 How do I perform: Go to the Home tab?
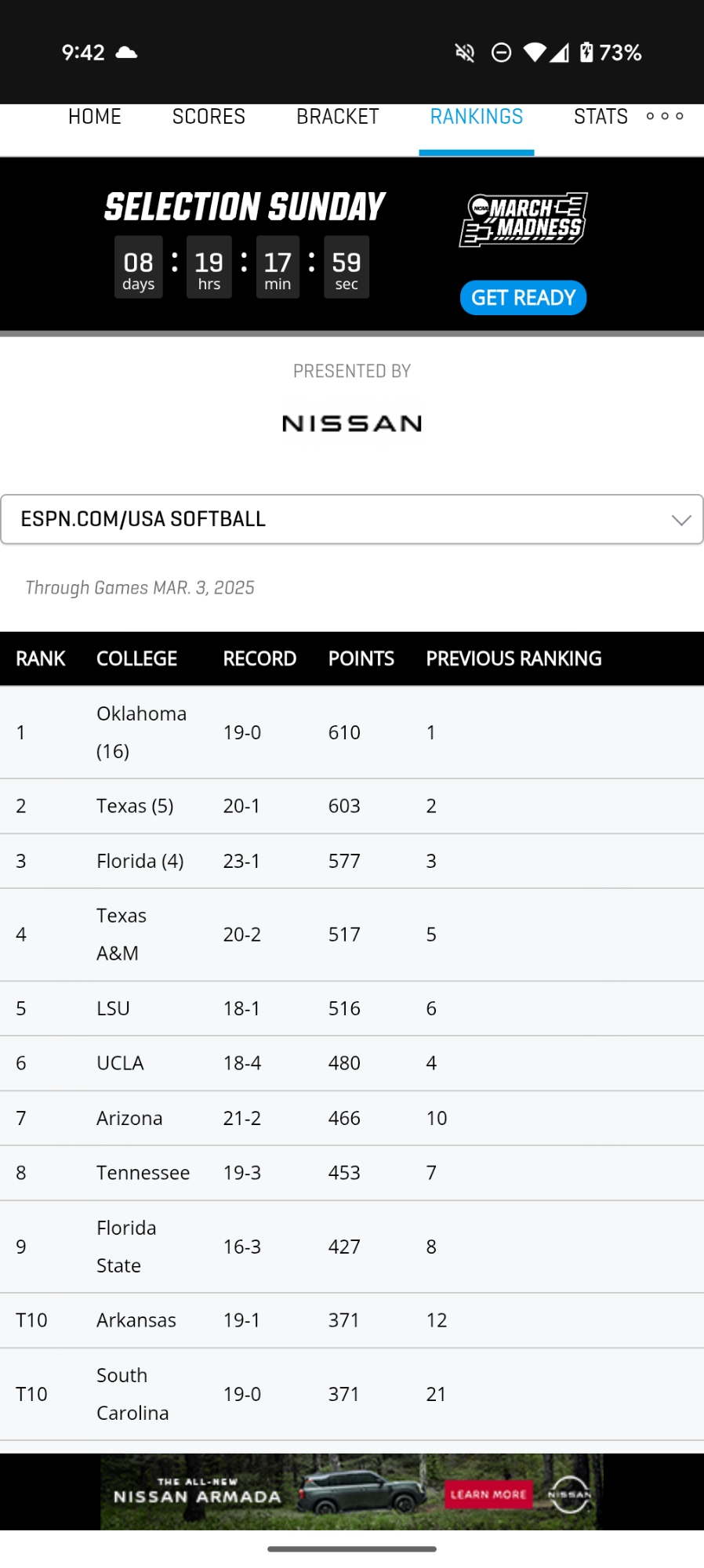(x=95, y=117)
